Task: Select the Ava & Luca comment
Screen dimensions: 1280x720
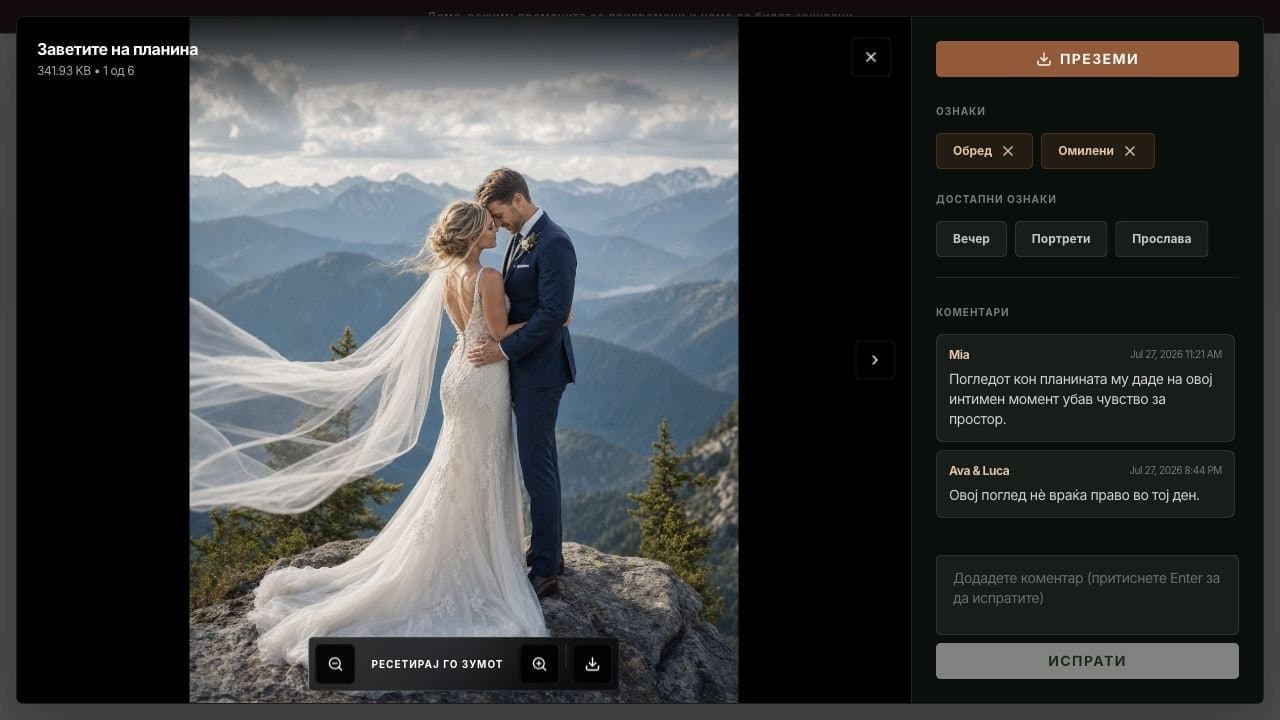Action: click(1085, 484)
